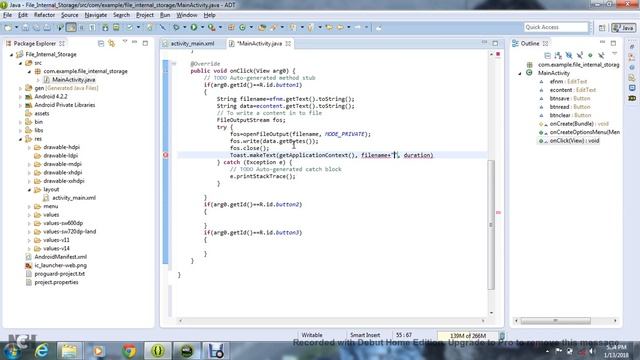Click the Java perspective button

point(623,28)
